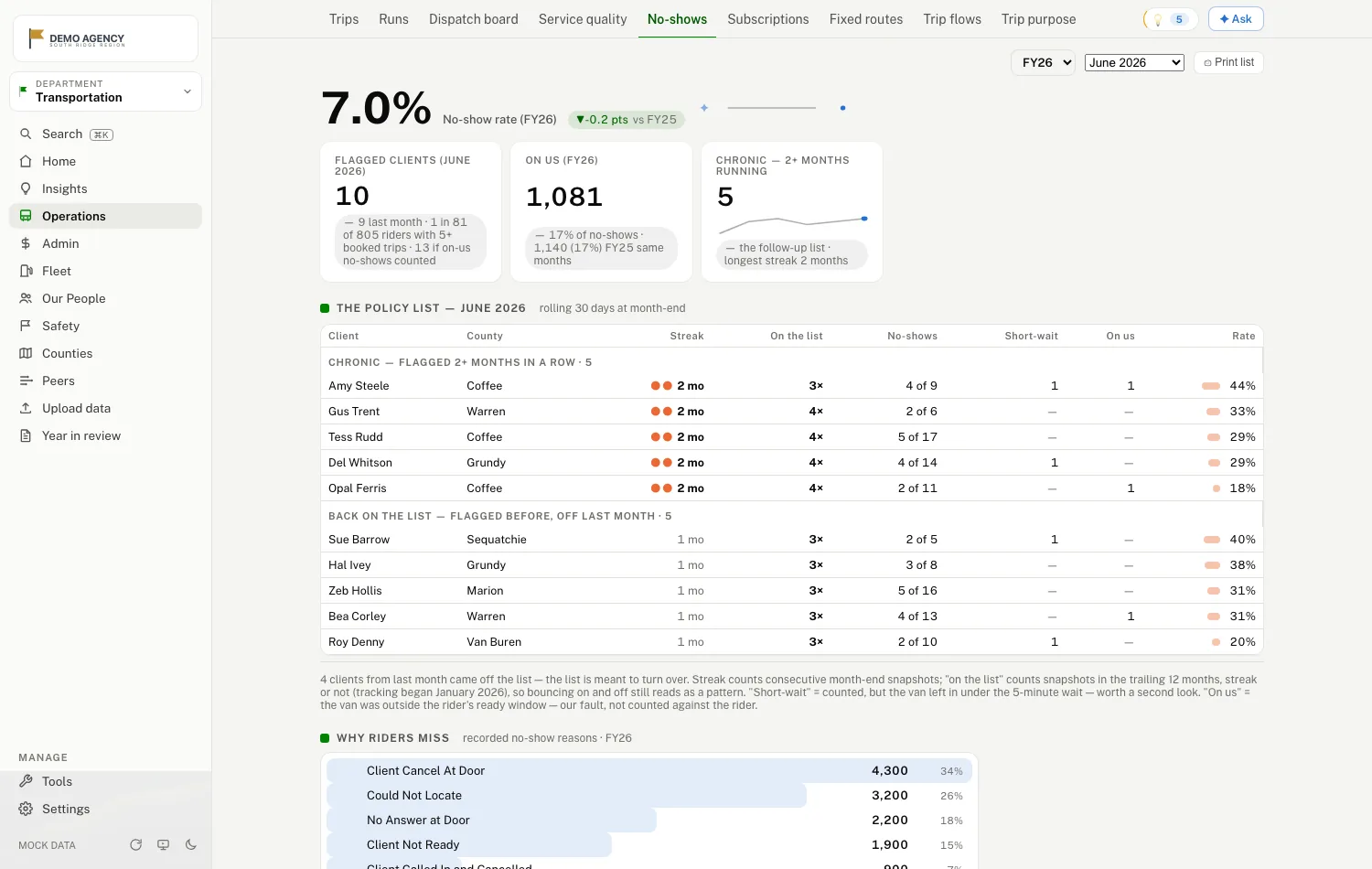
Task: Click the blue dot ending the trend line
Action: pos(842,108)
